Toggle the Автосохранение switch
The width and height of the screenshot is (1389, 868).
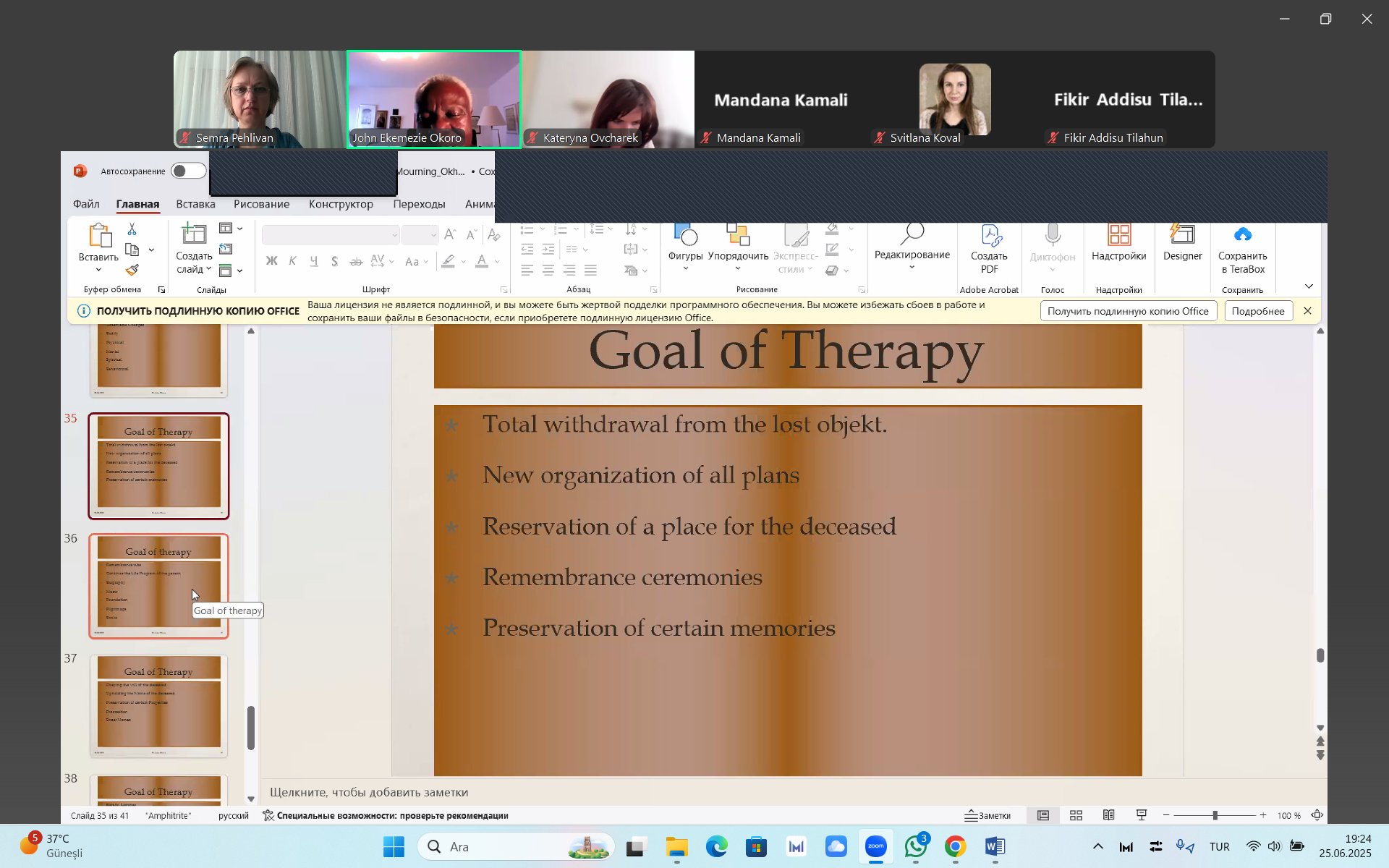pos(188,171)
